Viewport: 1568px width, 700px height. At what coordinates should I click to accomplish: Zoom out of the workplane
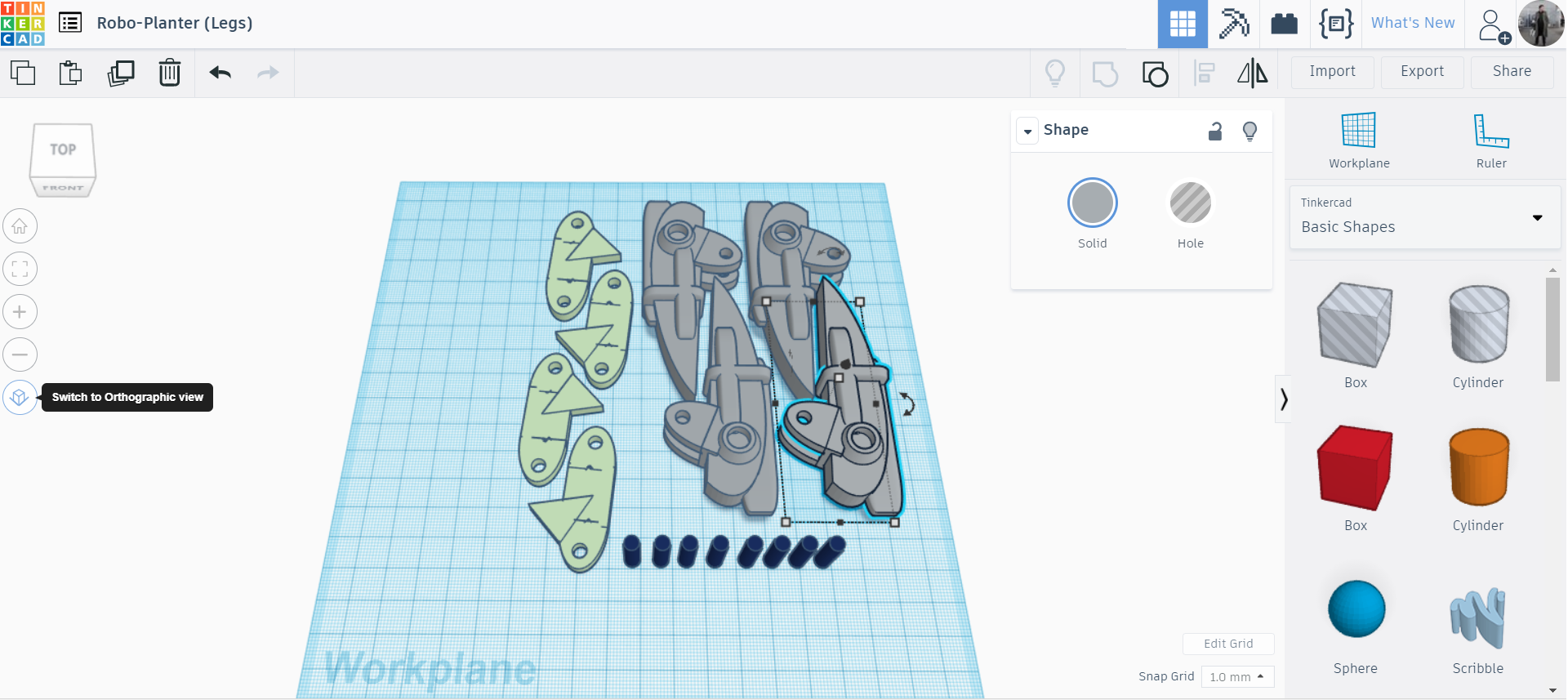[20, 354]
